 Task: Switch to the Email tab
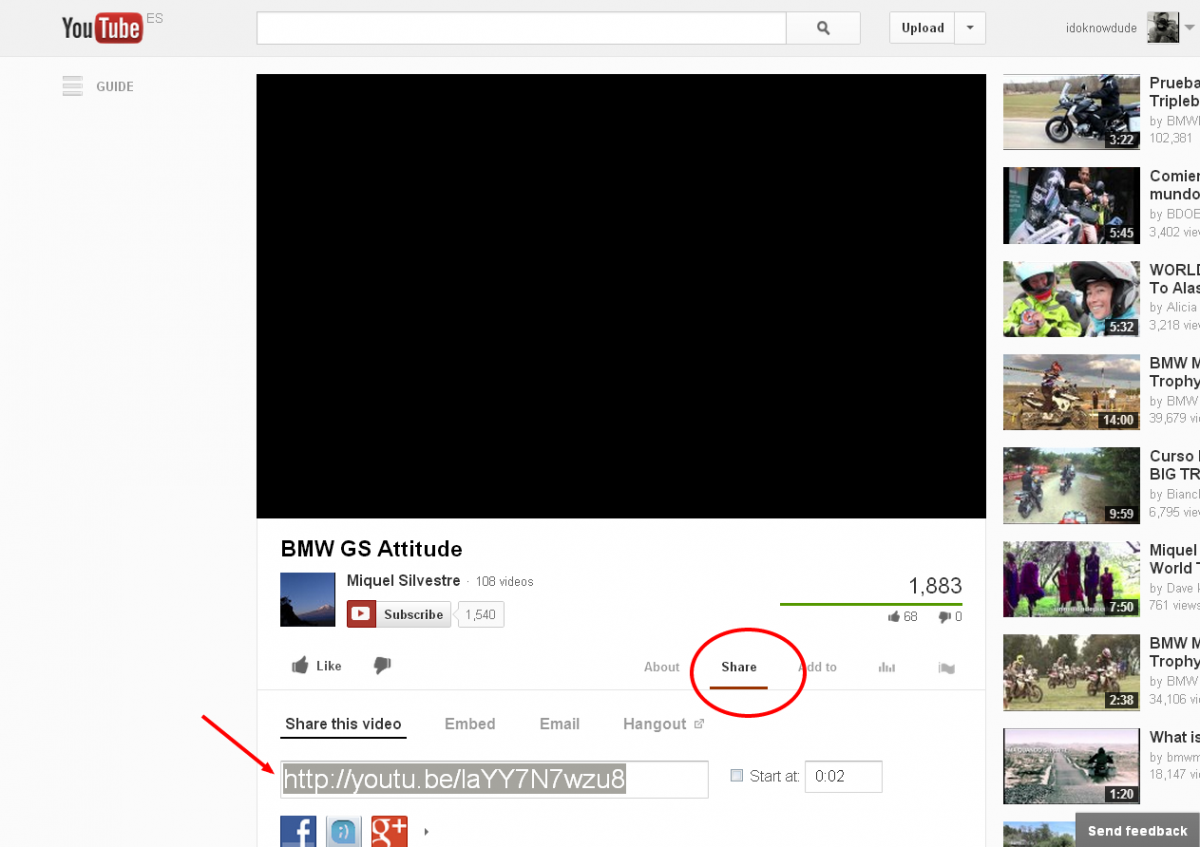pos(560,724)
